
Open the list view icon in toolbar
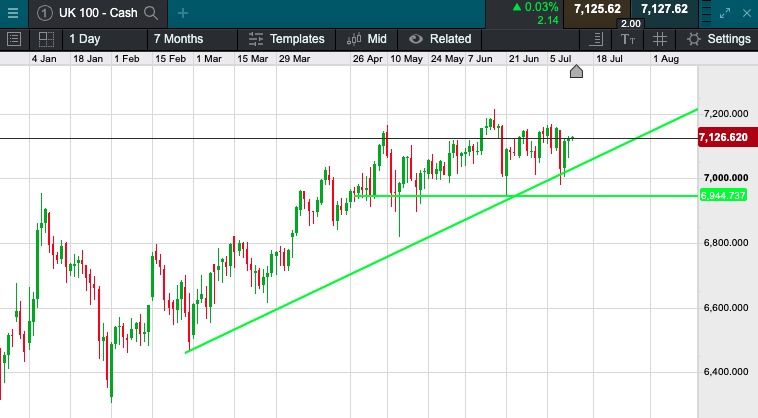click(14, 39)
